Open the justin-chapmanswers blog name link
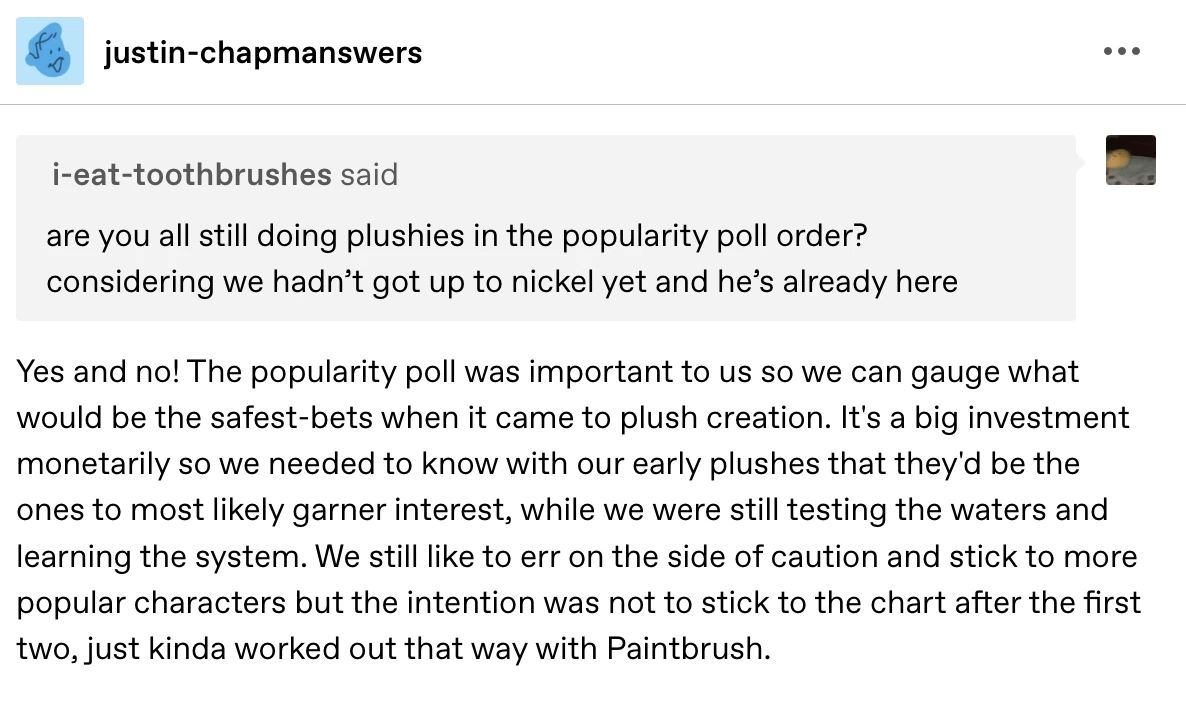 (x=263, y=52)
